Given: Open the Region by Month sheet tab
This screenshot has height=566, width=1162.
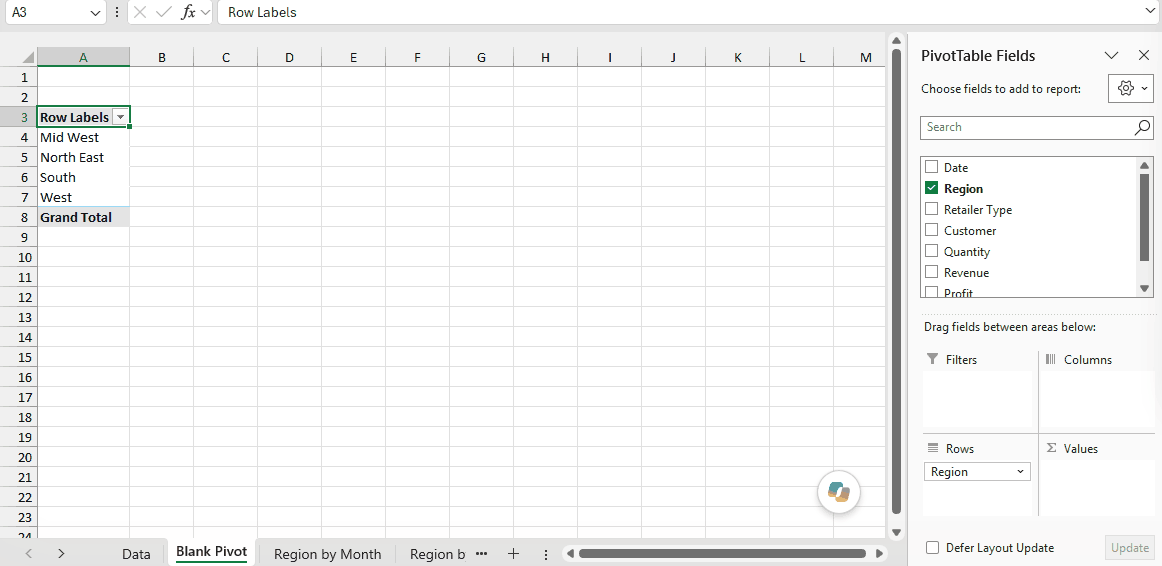Looking at the screenshot, I should pyautogui.click(x=328, y=554).
